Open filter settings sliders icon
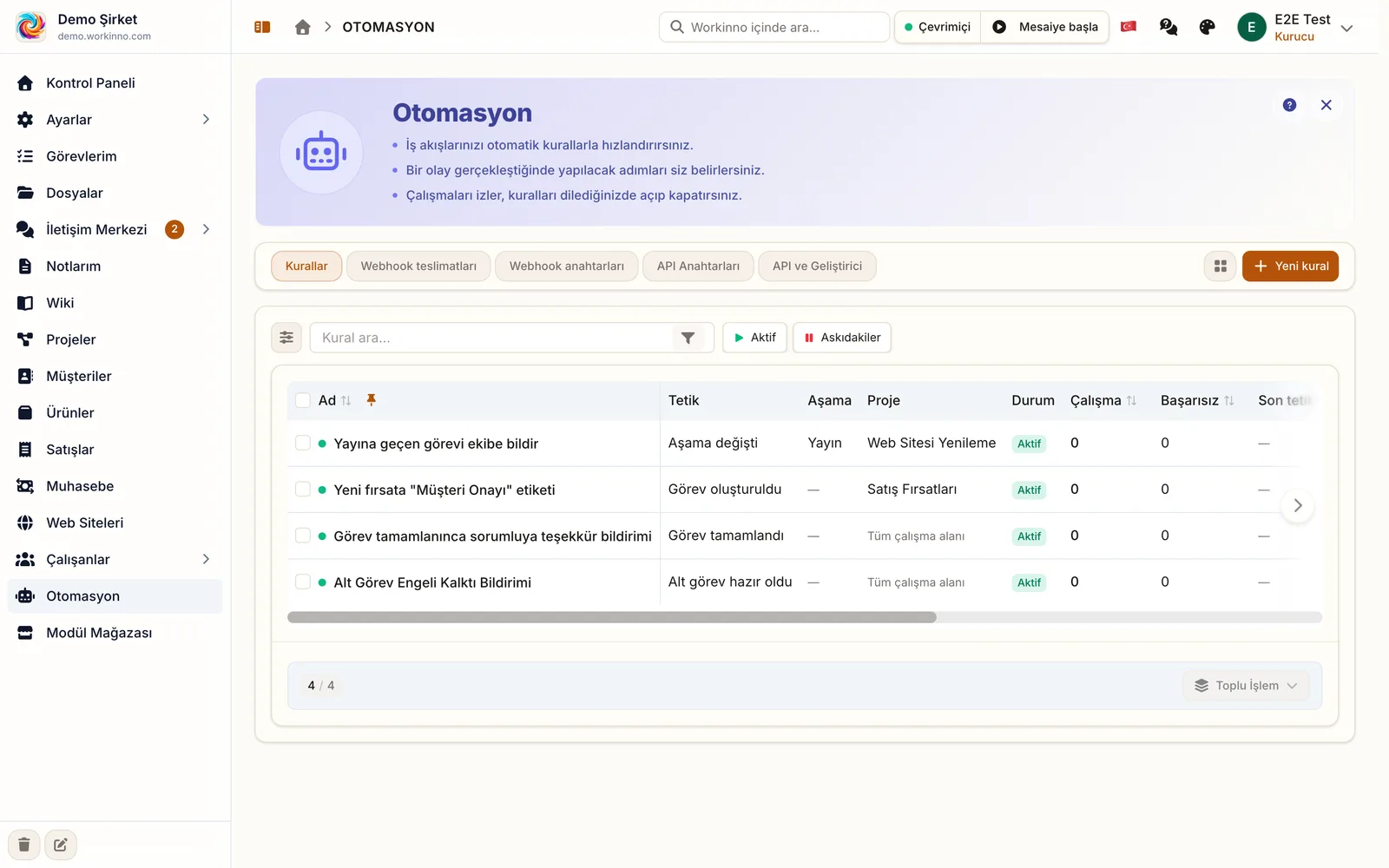This screenshot has height=868, width=1389. click(x=286, y=338)
